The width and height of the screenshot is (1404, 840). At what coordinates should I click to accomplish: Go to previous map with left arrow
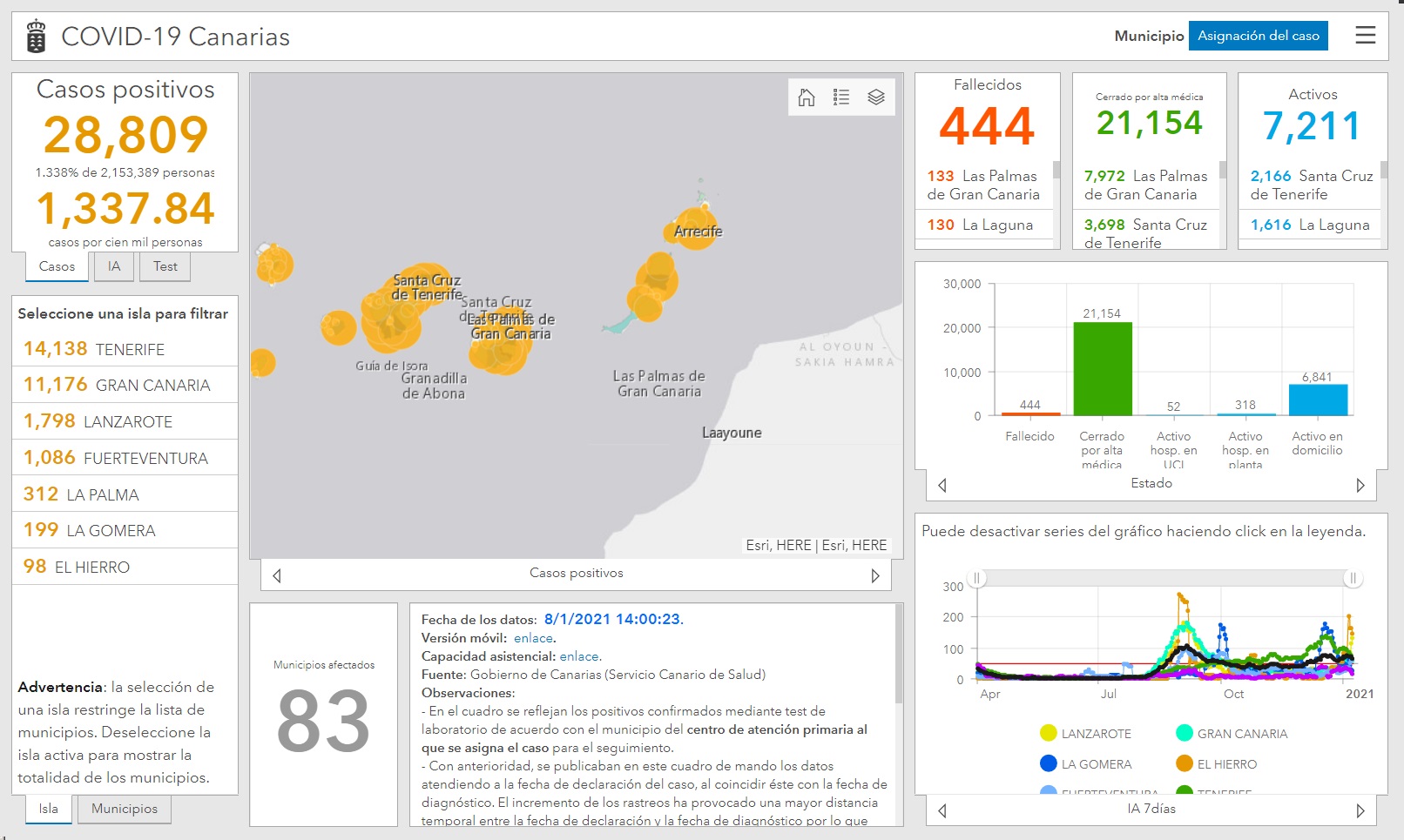tap(277, 575)
